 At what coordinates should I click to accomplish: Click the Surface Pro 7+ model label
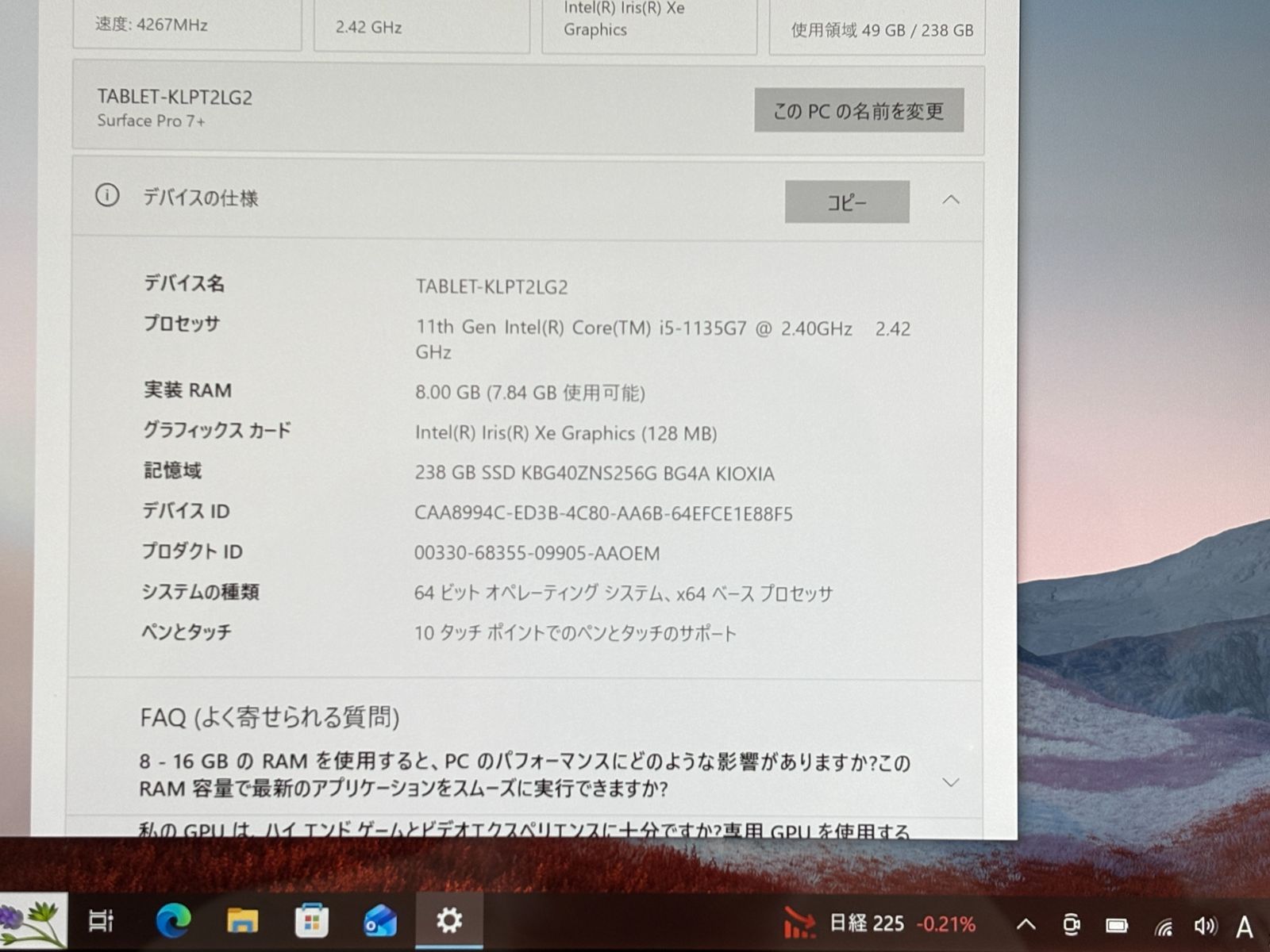tap(151, 121)
